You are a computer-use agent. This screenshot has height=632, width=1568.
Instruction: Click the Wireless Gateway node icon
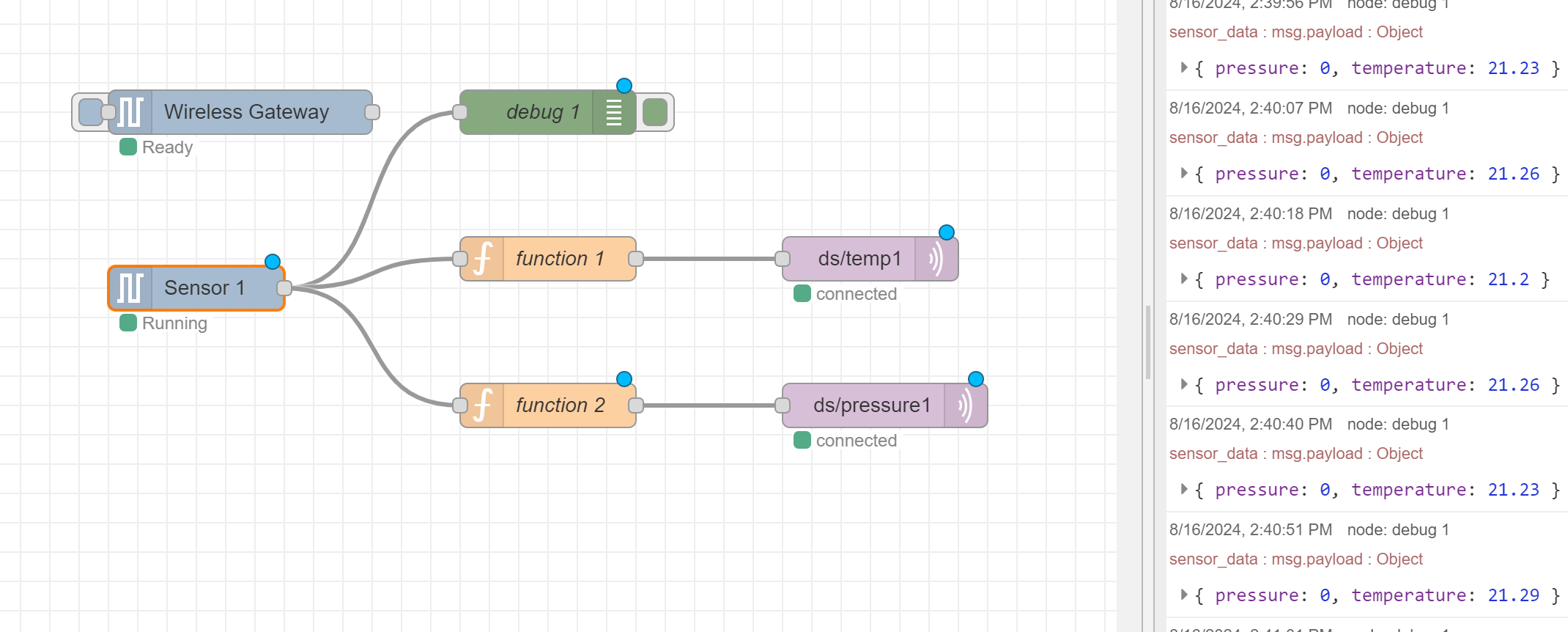[x=130, y=112]
